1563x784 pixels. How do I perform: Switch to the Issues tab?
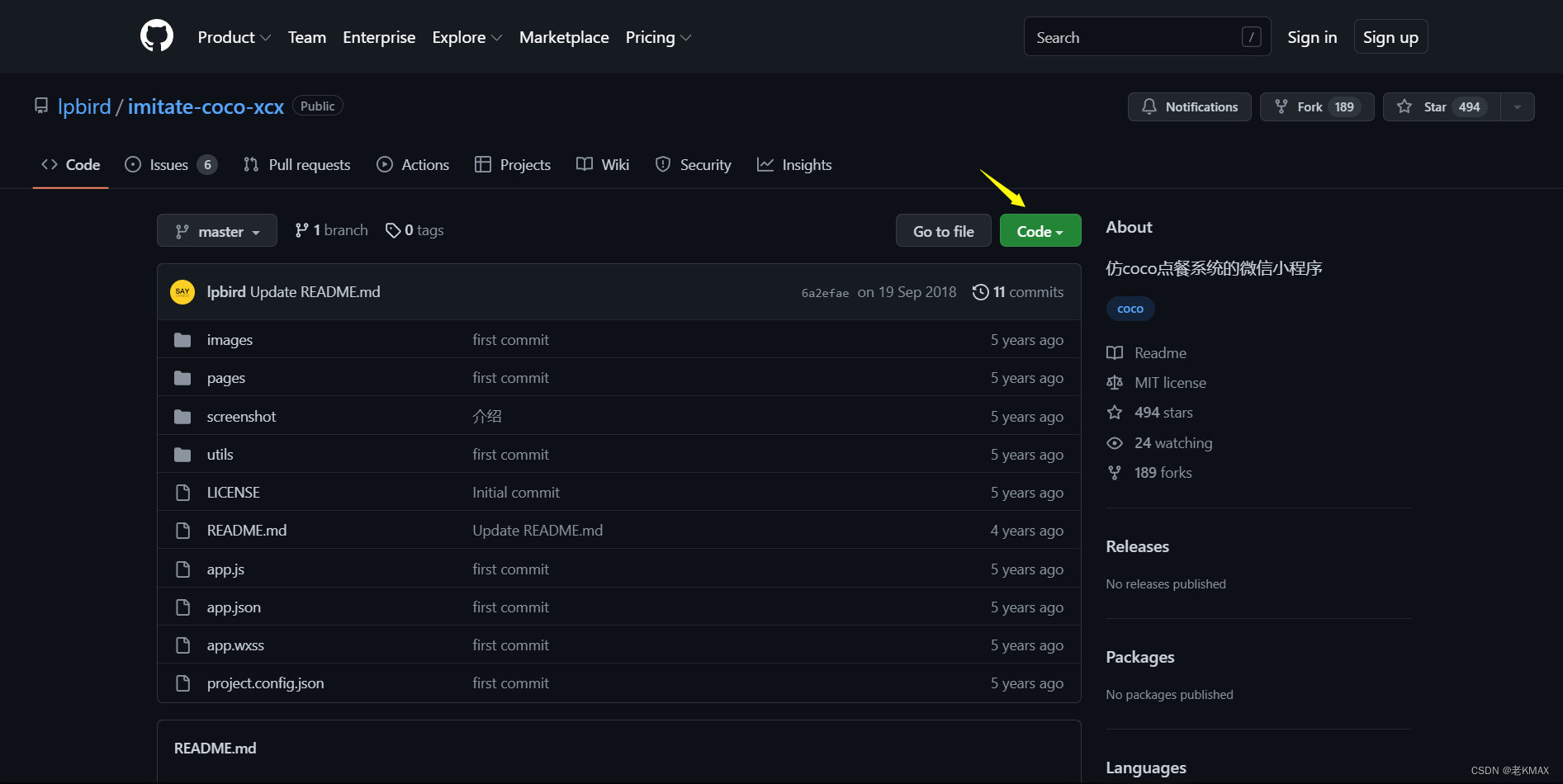[171, 164]
